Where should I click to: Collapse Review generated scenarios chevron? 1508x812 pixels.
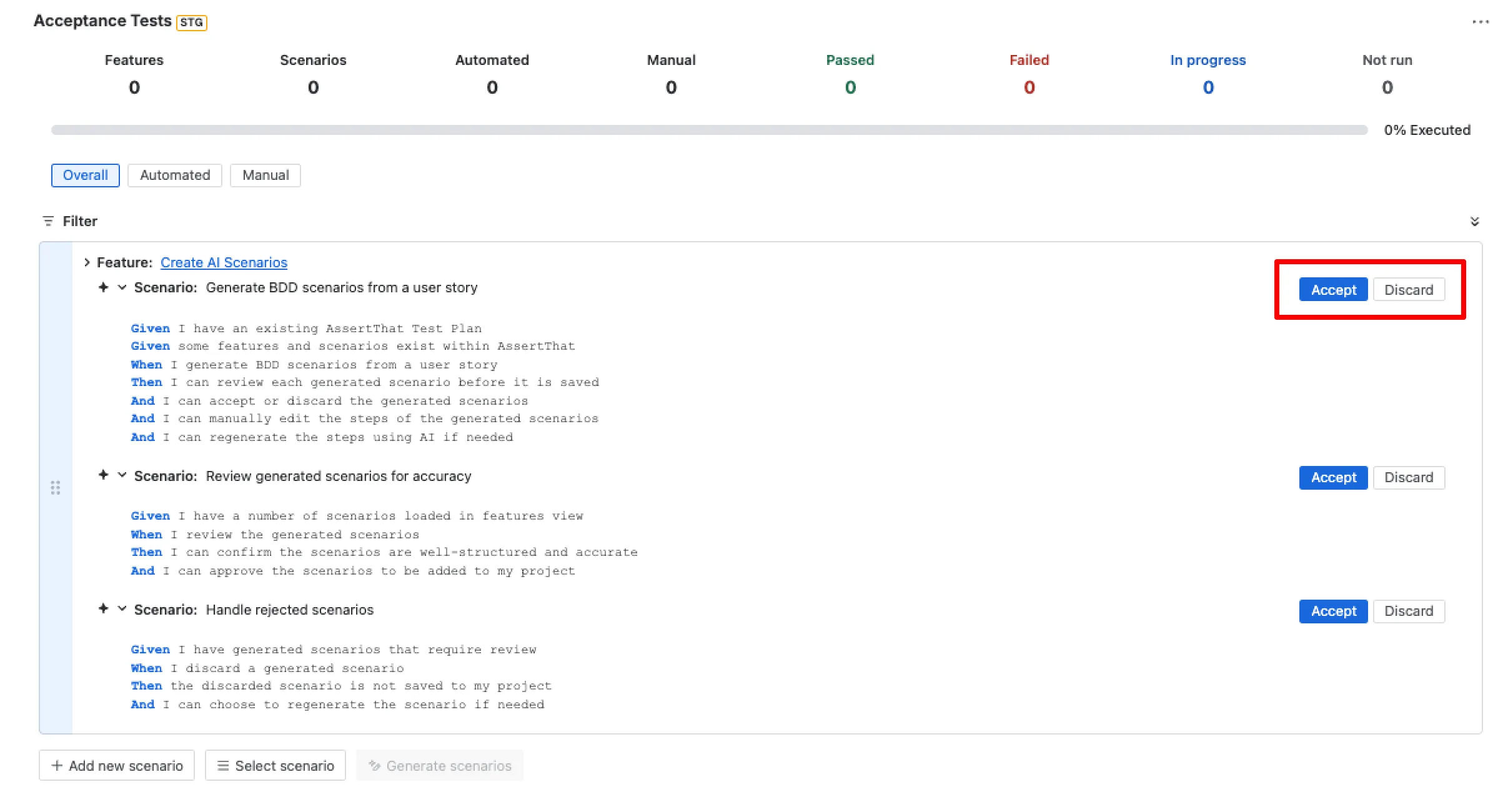tap(122, 475)
